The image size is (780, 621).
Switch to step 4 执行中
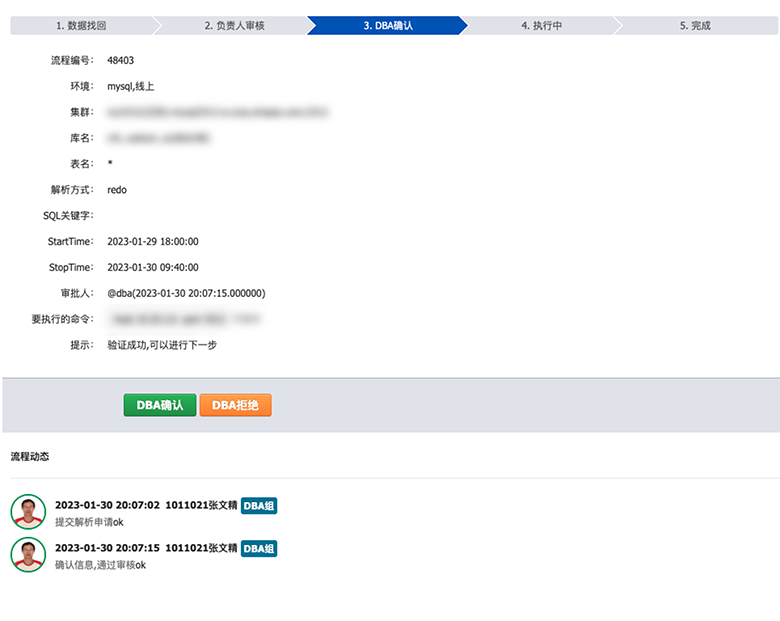click(x=541, y=26)
